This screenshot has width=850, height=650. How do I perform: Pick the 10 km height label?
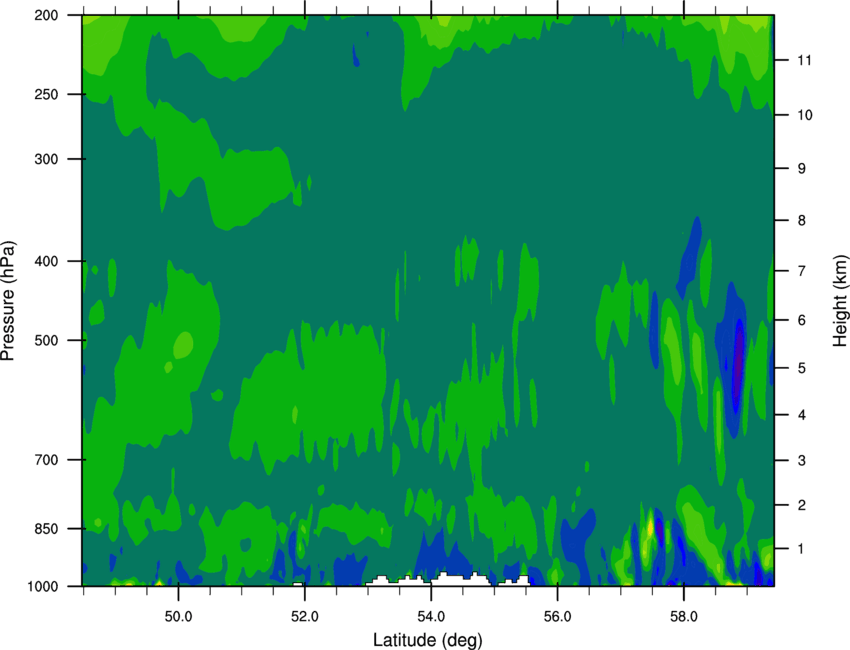(x=804, y=115)
